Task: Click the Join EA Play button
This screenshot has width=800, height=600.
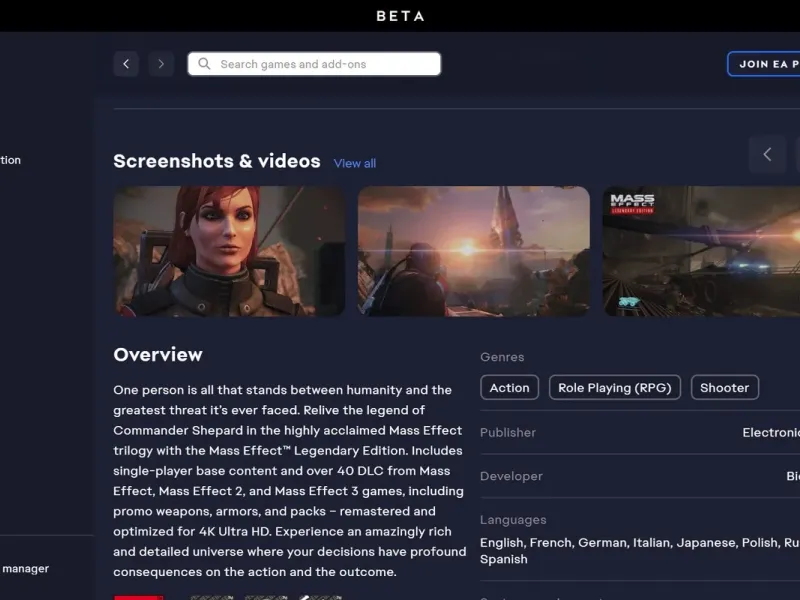Action: 764,64
